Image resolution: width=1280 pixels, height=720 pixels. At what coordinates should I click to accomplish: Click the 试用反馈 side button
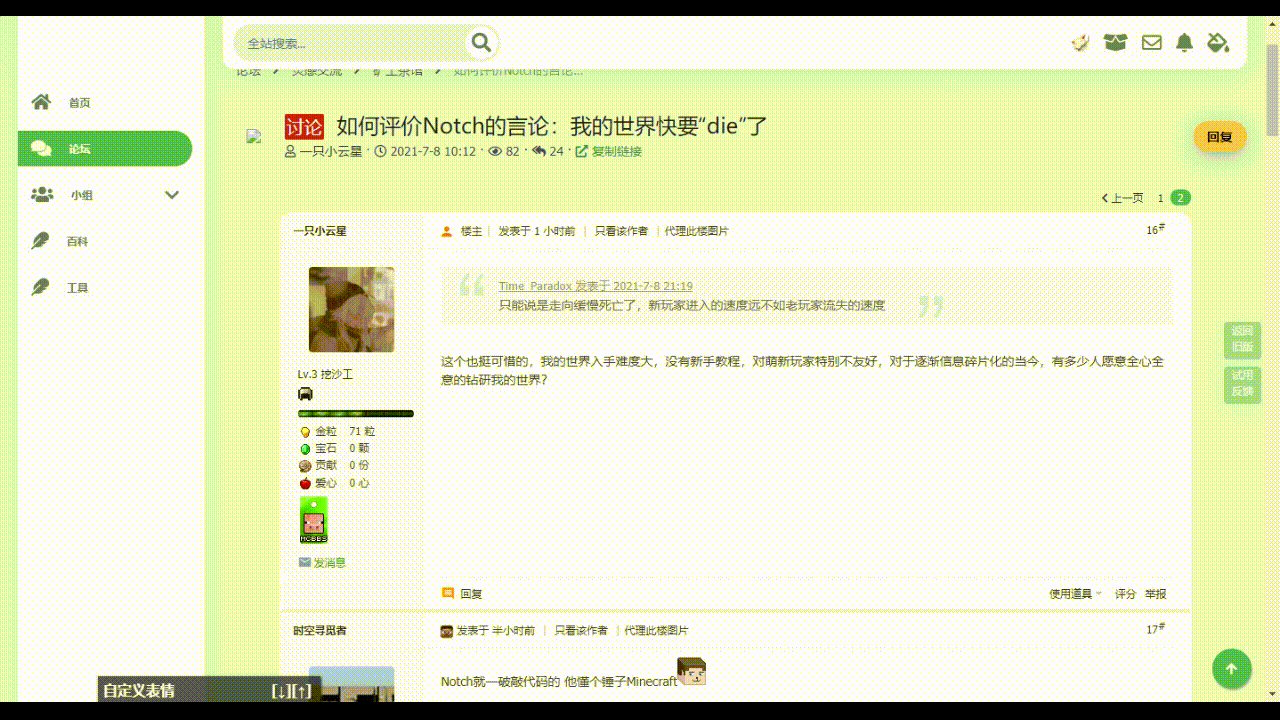(x=1242, y=384)
